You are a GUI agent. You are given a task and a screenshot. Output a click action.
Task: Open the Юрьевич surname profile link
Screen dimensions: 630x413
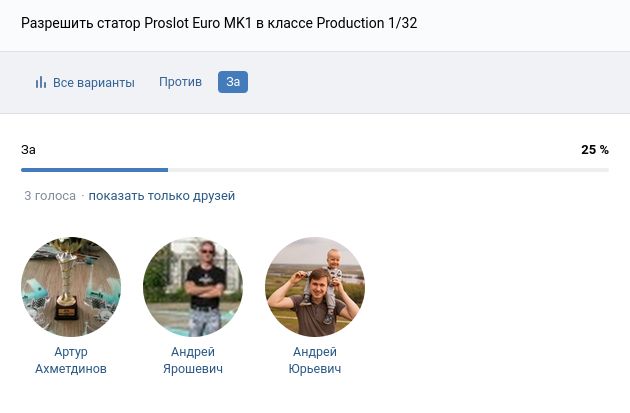click(315, 369)
